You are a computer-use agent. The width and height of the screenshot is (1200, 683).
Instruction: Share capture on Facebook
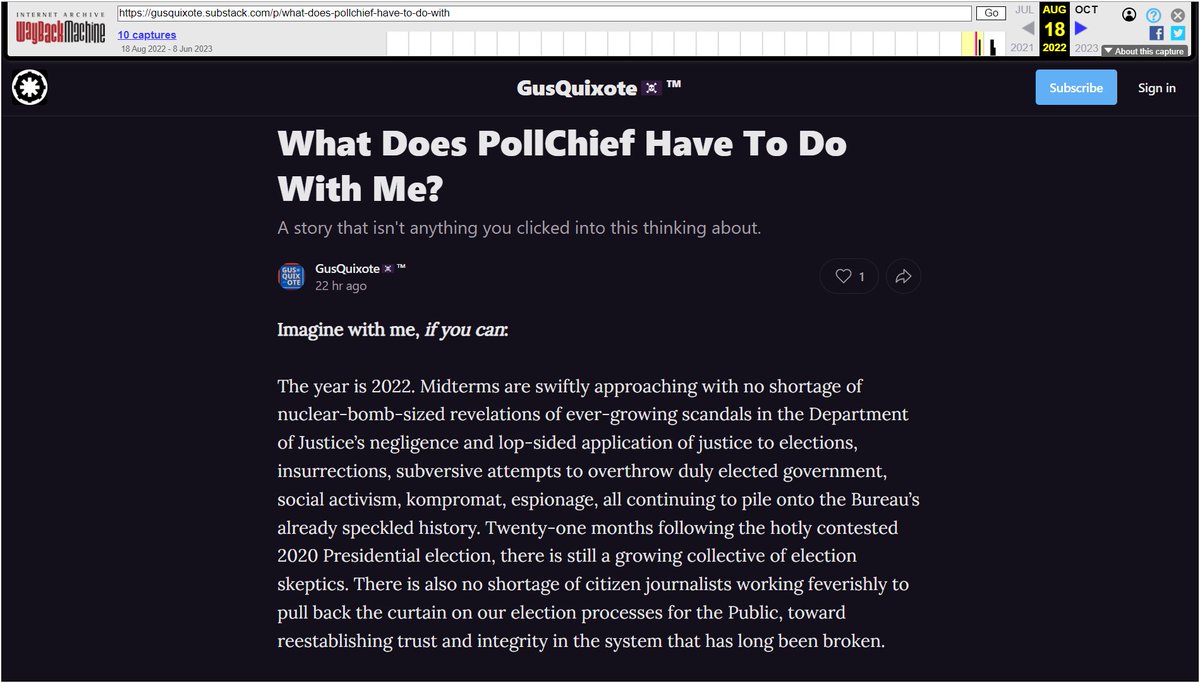1157,33
